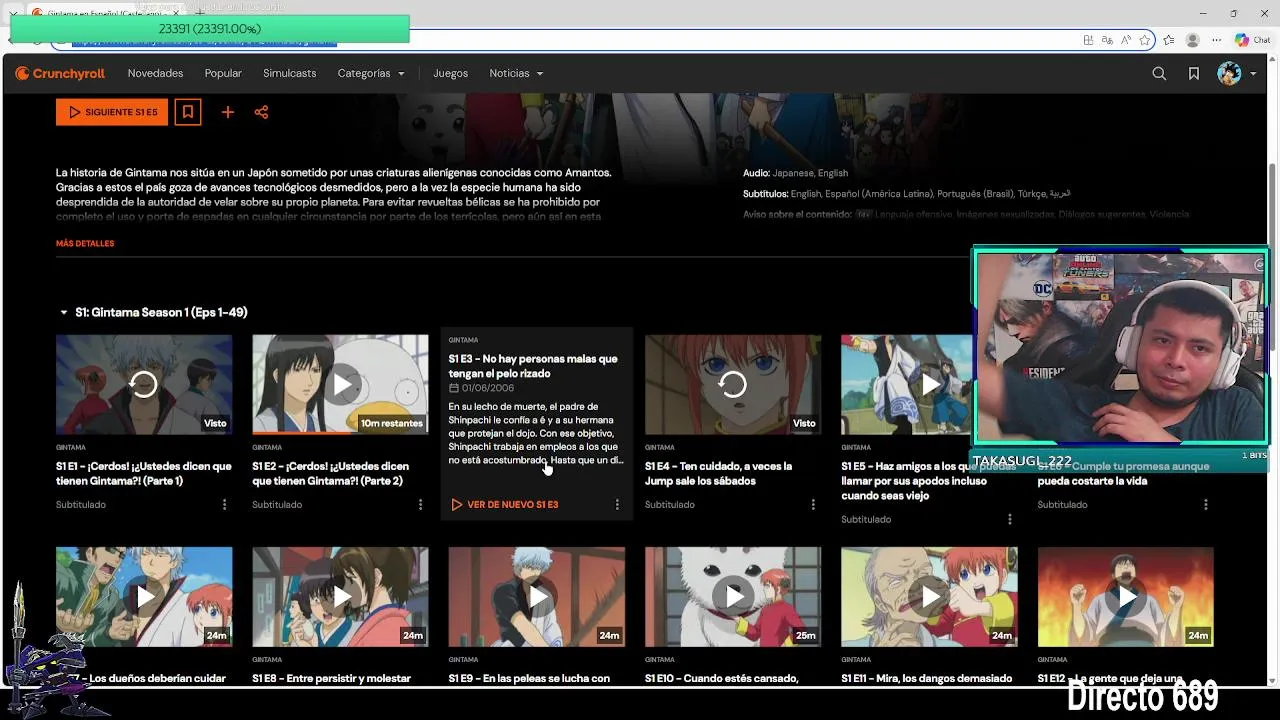Open S1 E1 episode title link

(144, 473)
